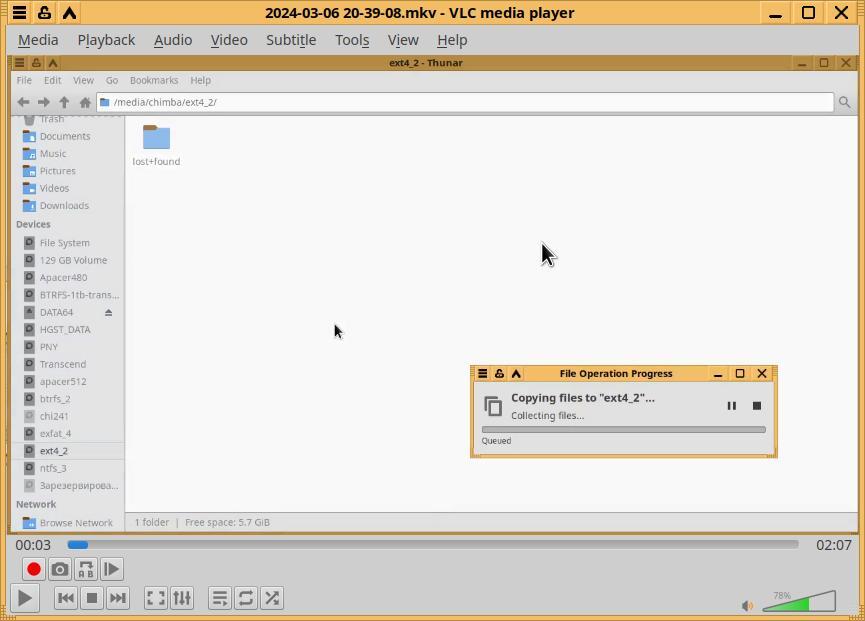The image size is (865, 621).
Task: Eject the DATA64 device
Action: tap(109, 313)
